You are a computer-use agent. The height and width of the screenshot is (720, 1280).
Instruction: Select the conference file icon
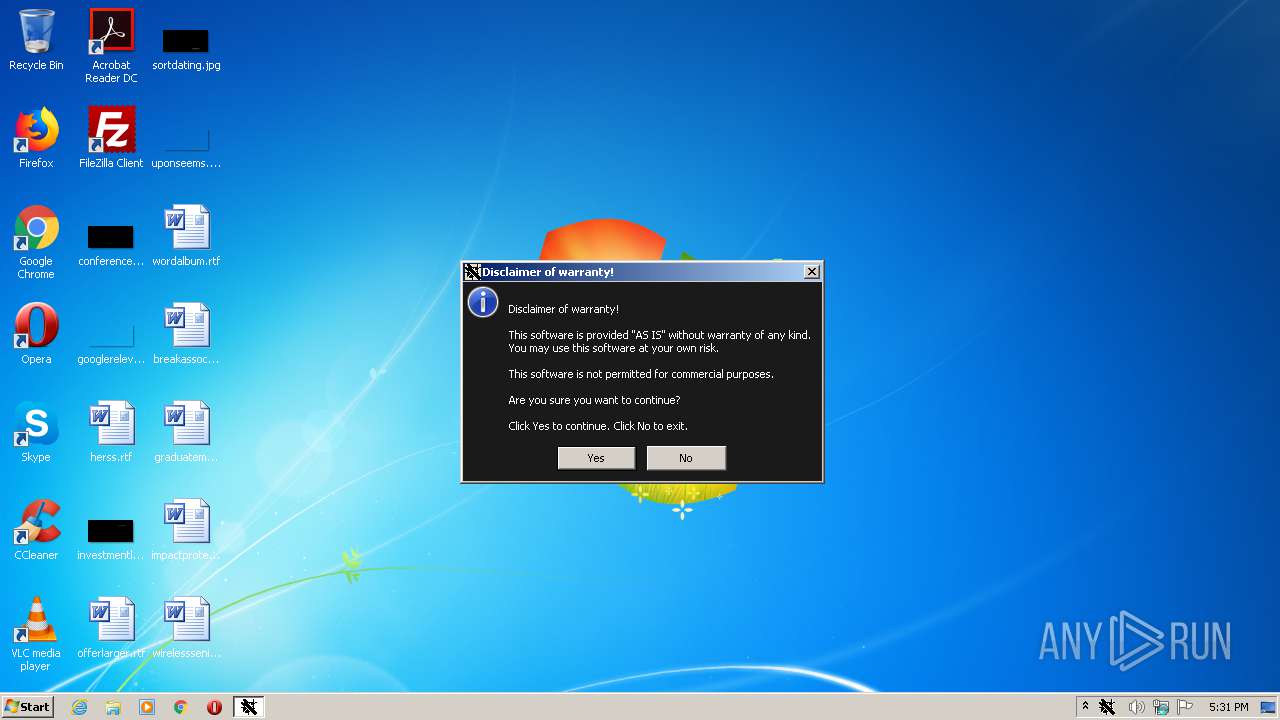111,243
